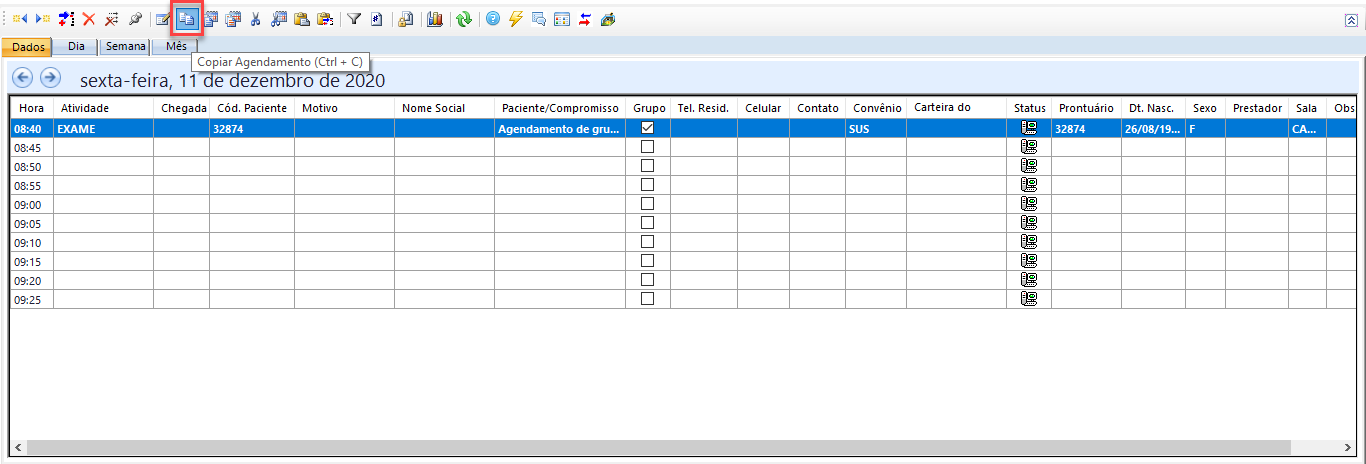This screenshot has width=1366, height=464.
Task: Click the clipboard paste icon
Action: tap(302, 18)
